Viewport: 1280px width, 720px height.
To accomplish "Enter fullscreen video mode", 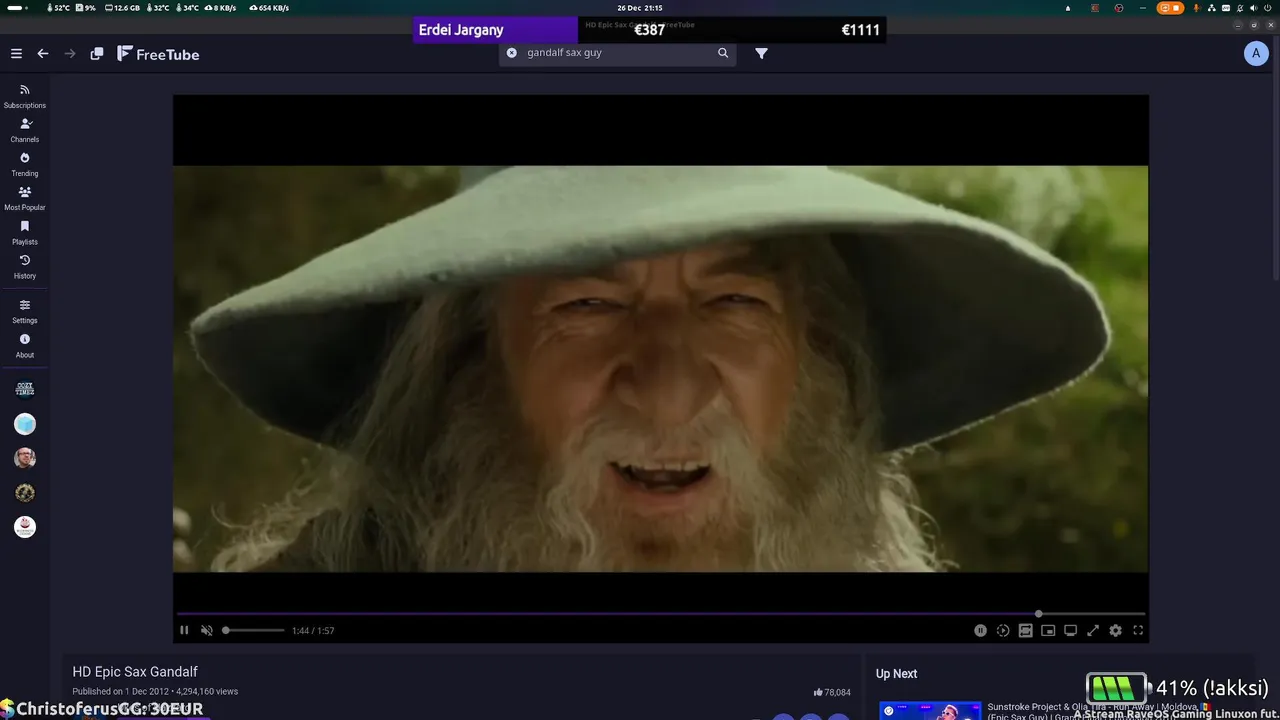I will pyautogui.click(x=1138, y=630).
